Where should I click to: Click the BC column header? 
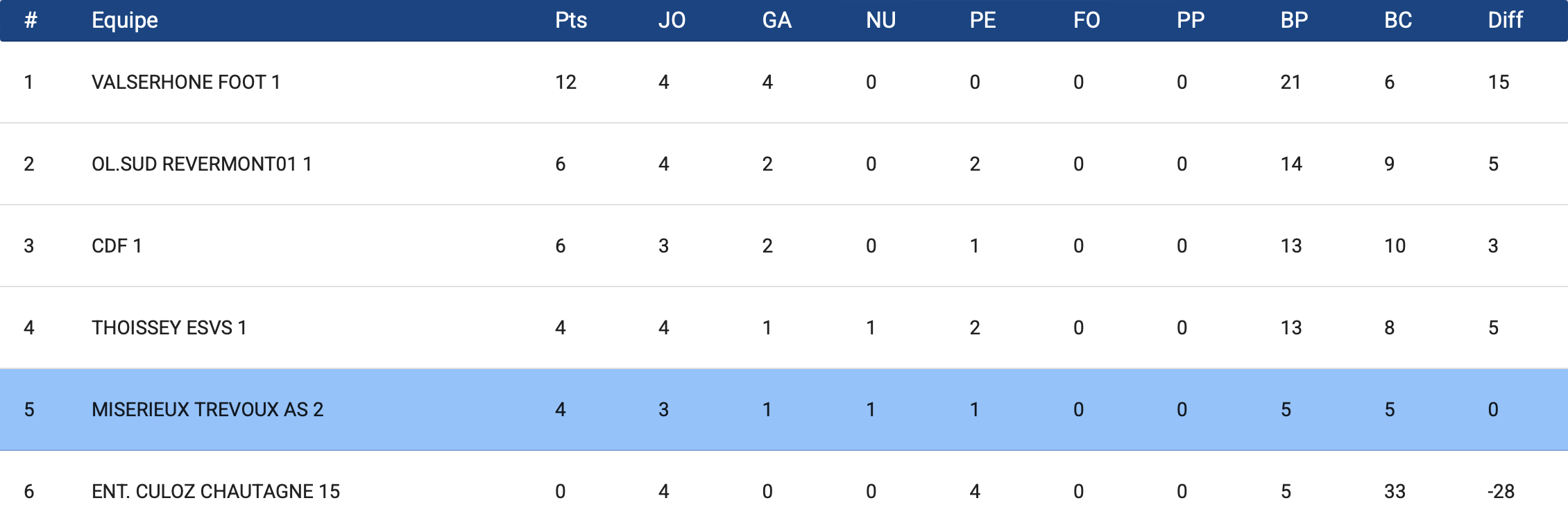point(1398,20)
